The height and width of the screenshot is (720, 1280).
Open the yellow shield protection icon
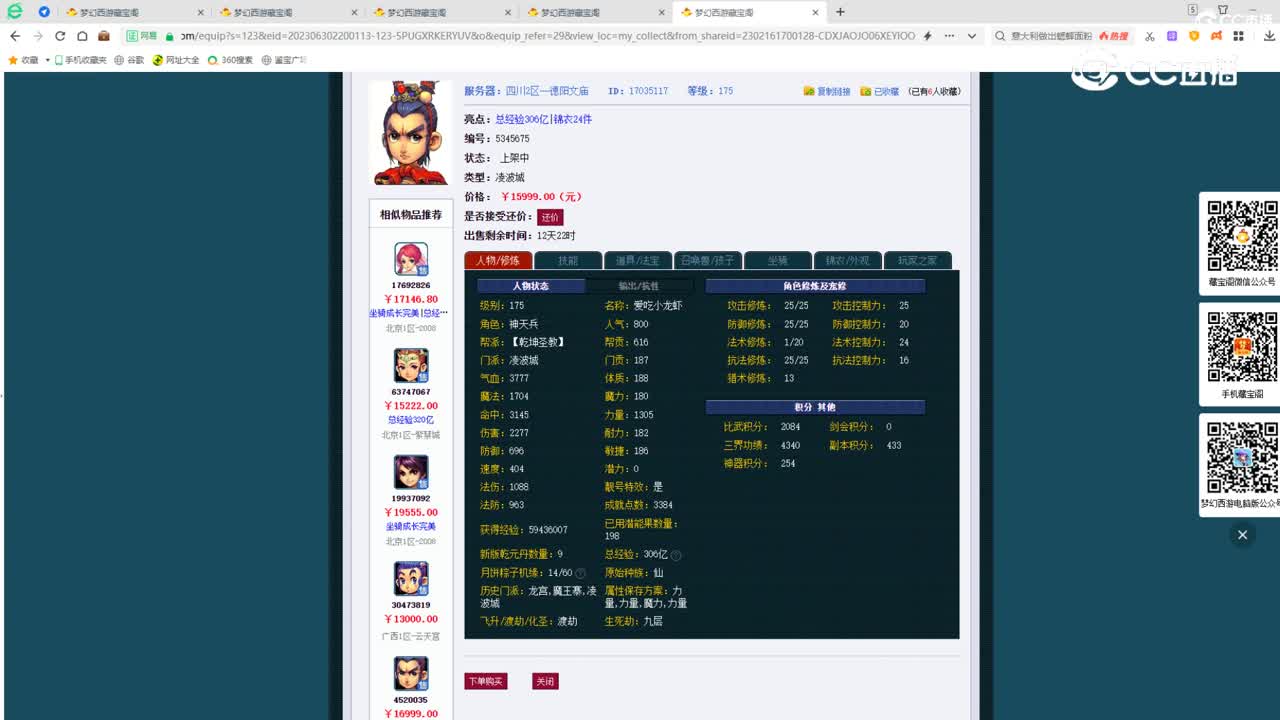coord(1194,35)
